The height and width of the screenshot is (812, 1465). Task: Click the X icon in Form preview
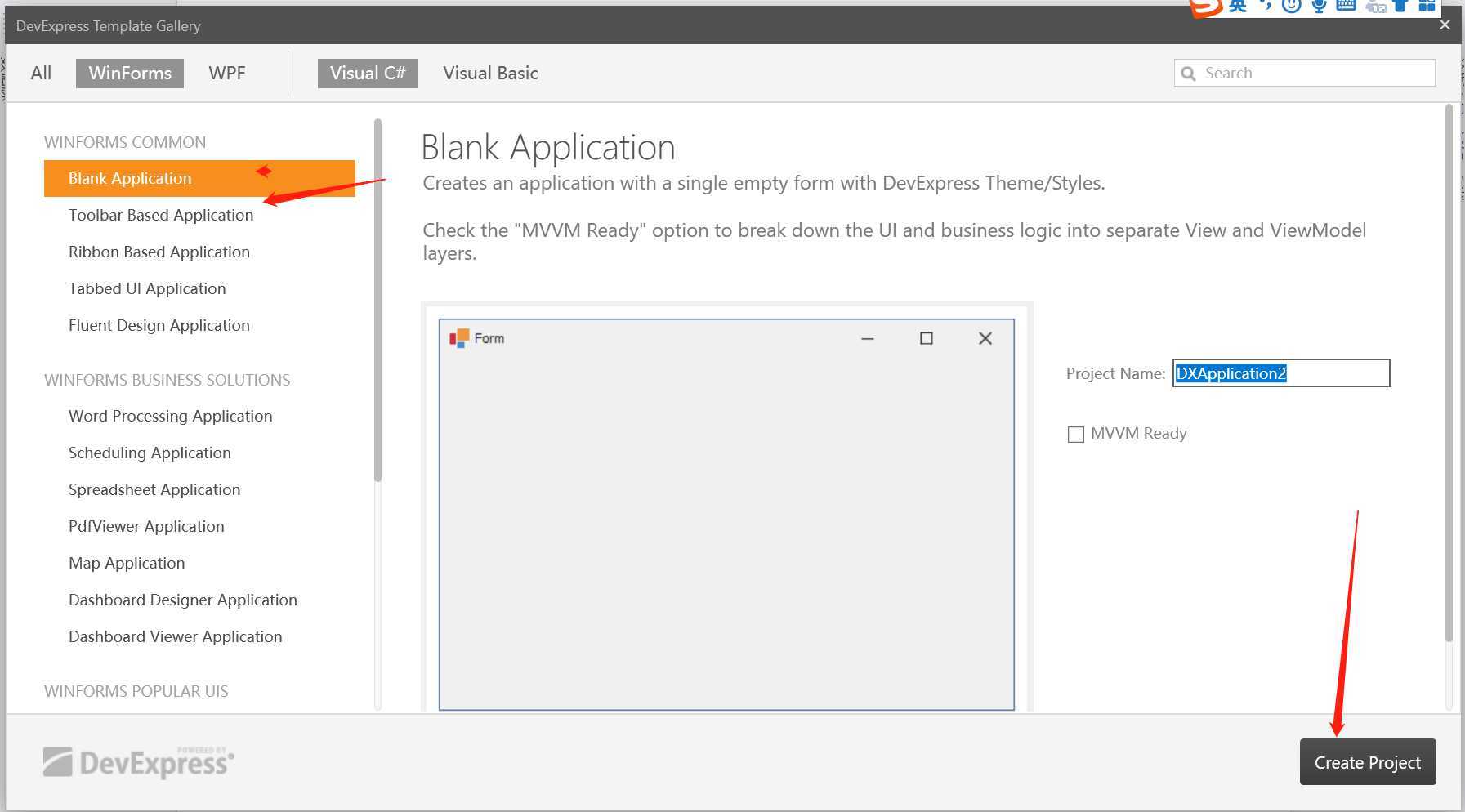coord(985,338)
